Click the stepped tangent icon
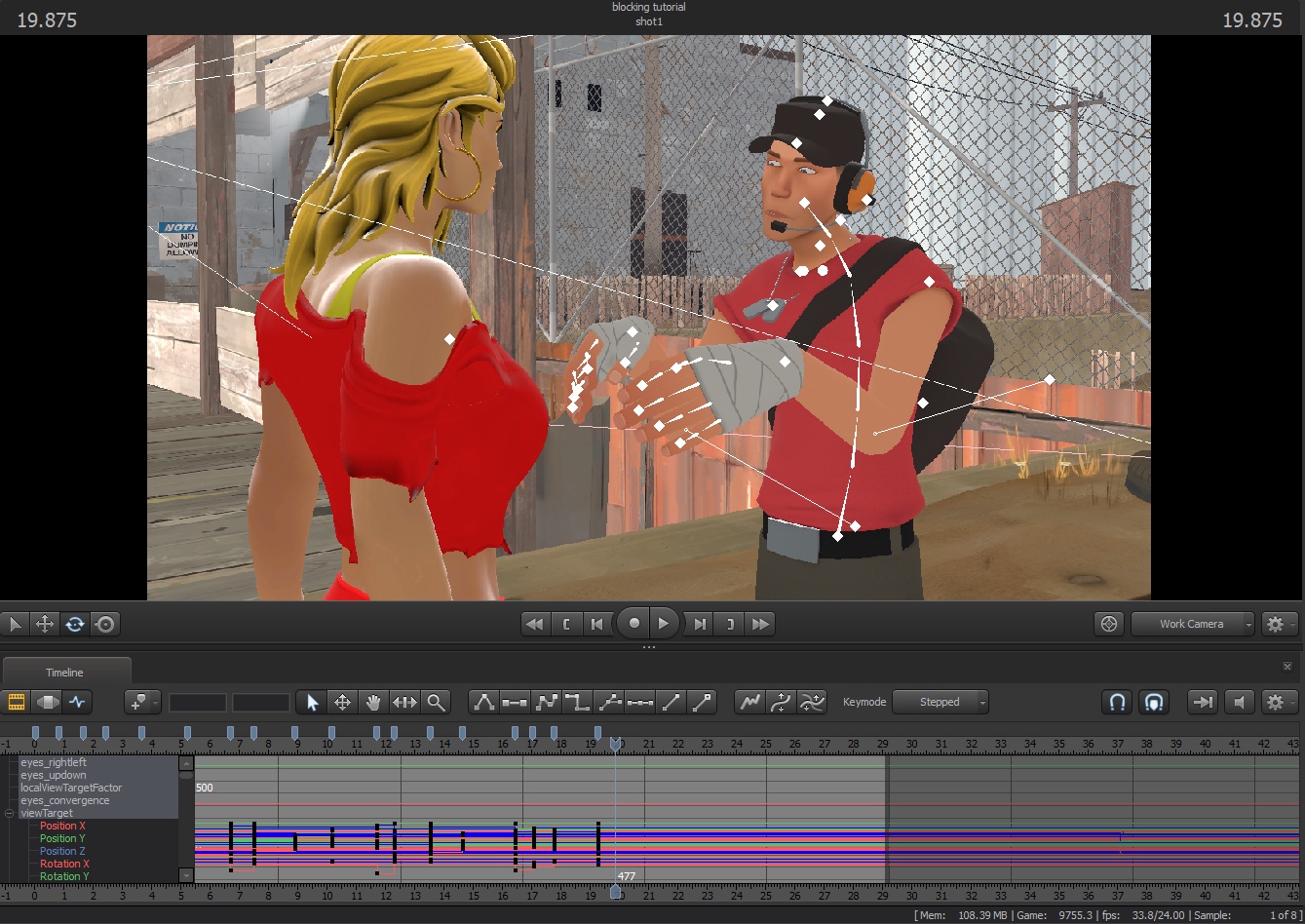1305x924 pixels. (x=577, y=702)
